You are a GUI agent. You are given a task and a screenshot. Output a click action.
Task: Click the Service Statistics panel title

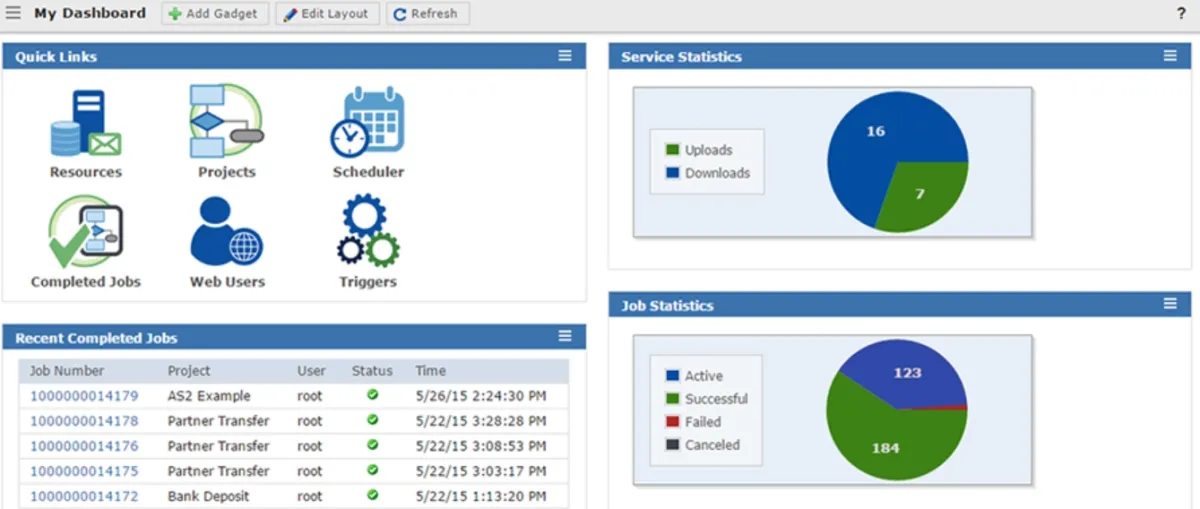(681, 57)
